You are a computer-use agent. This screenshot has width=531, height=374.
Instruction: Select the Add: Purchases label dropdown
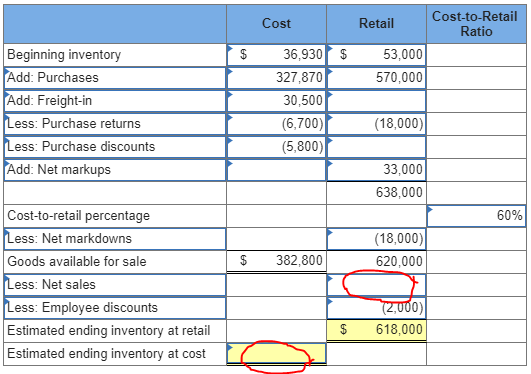(115, 78)
